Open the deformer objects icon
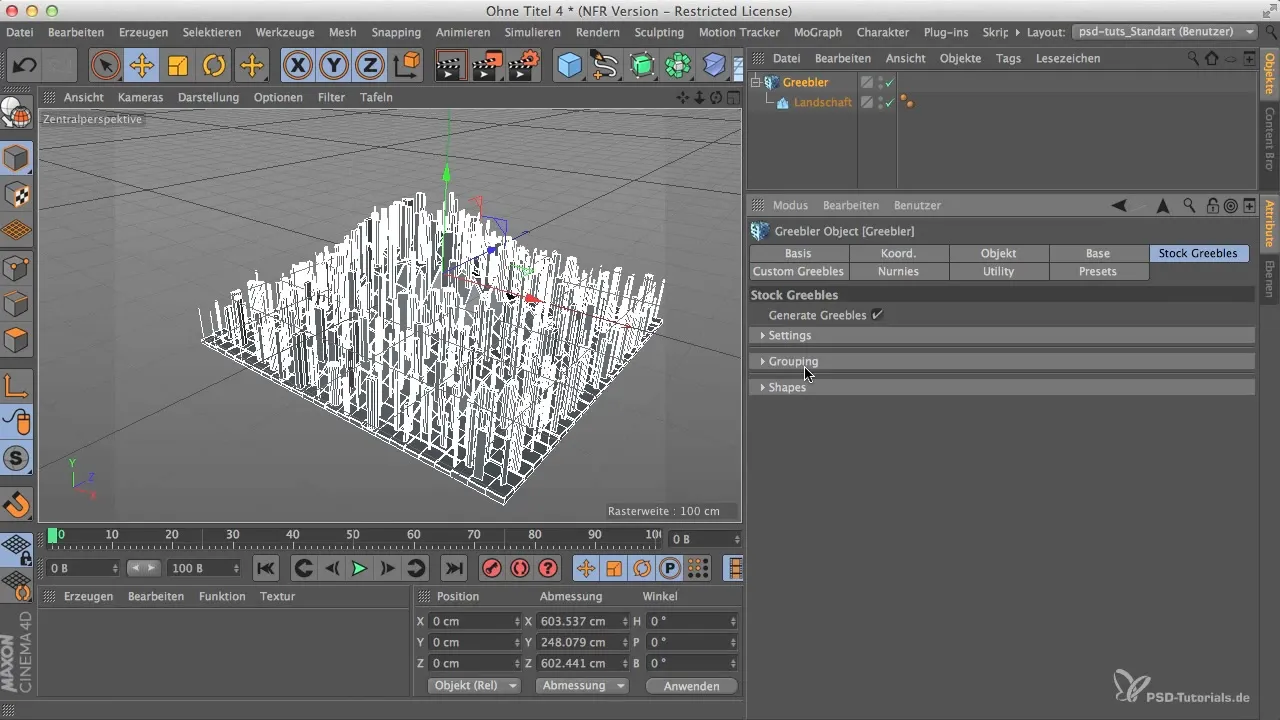This screenshot has width=1280, height=720. pyautogui.click(x=714, y=66)
